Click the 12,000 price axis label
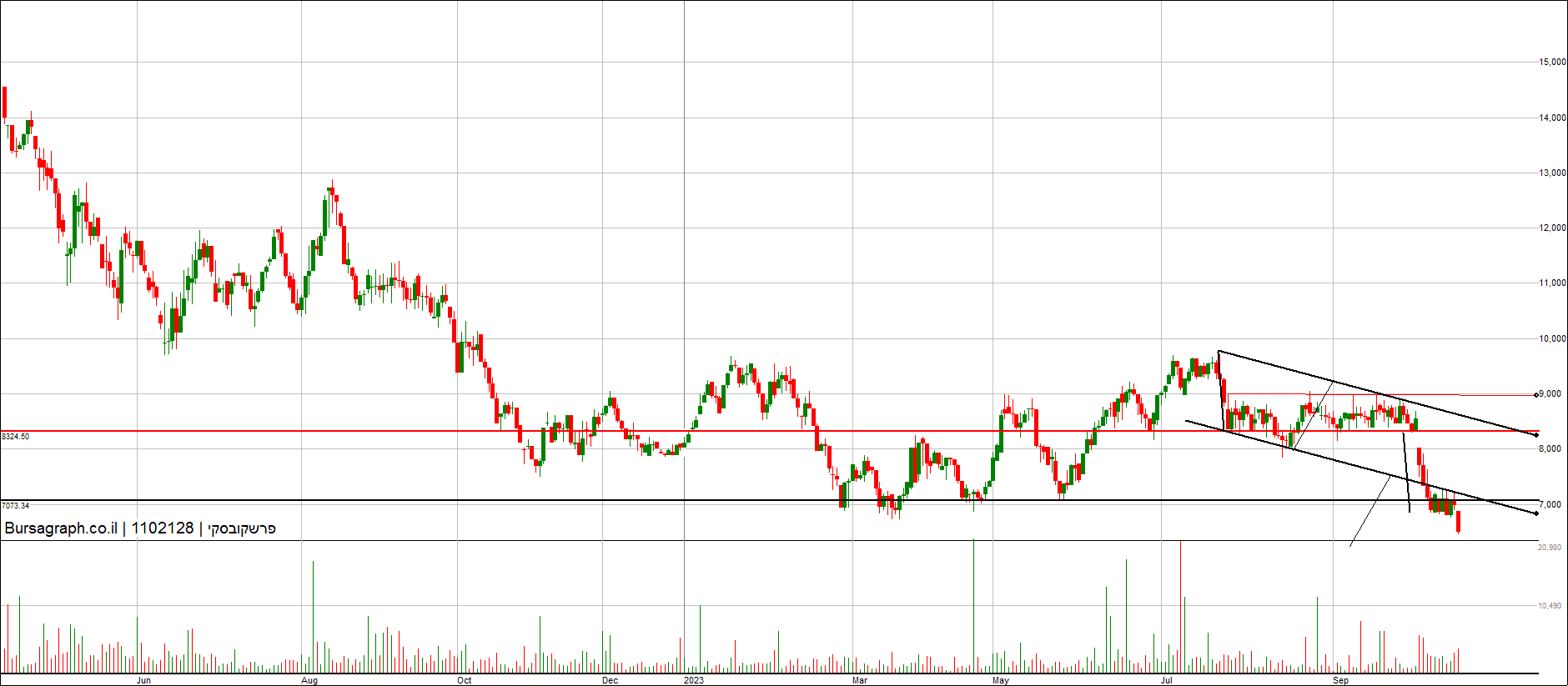1568x686 pixels. tap(1552, 228)
